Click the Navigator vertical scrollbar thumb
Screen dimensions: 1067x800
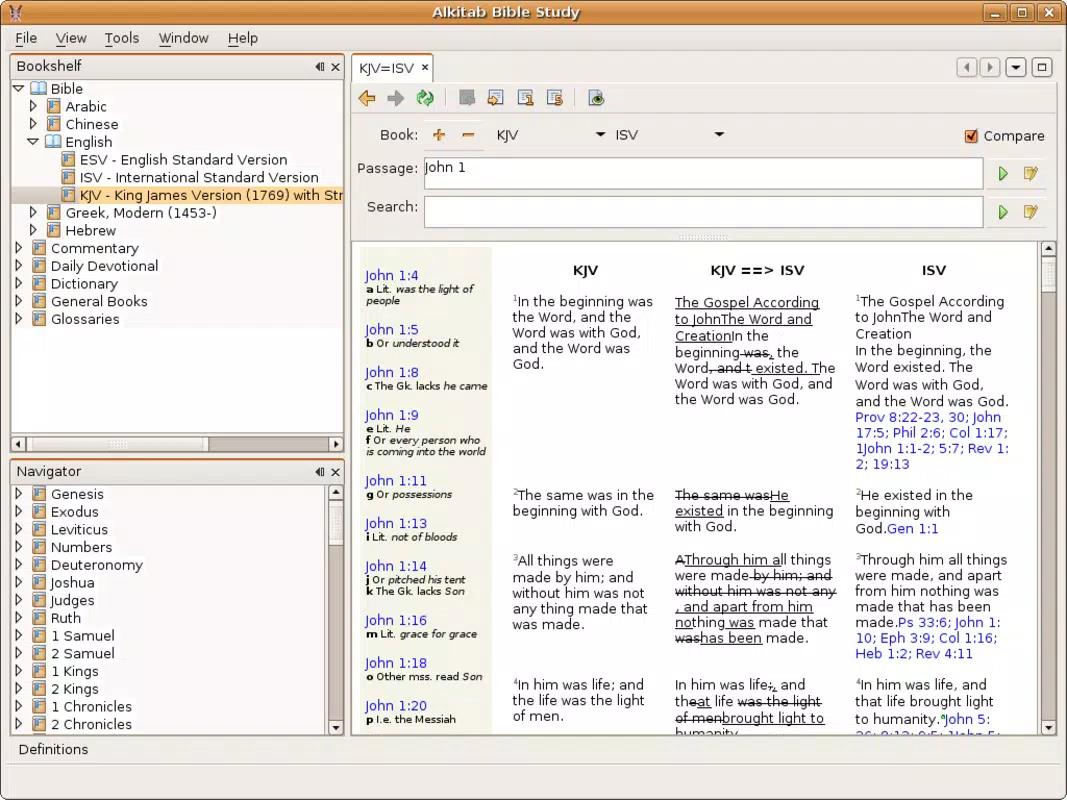pyautogui.click(x=335, y=524)
